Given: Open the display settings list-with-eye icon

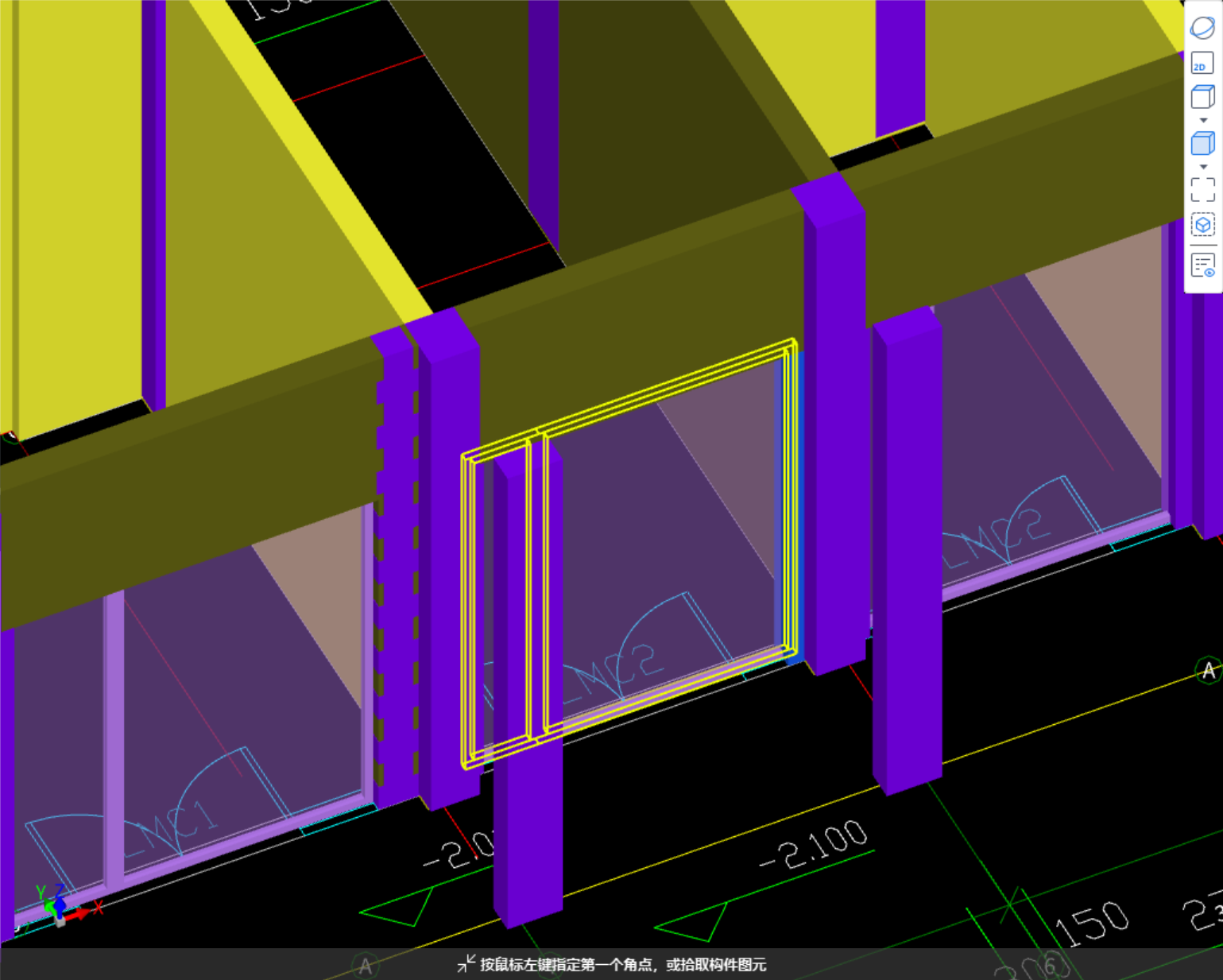Looking at the screenshot, I should coord(1202,265).
